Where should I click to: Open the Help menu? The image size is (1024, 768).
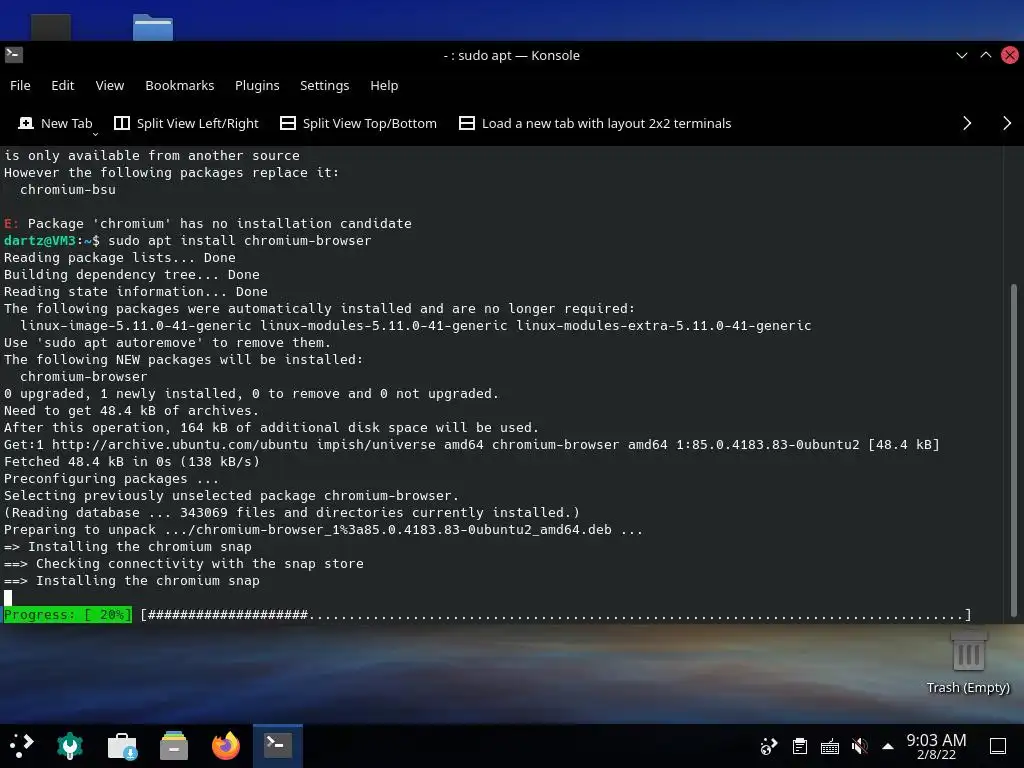coord(384,86)
